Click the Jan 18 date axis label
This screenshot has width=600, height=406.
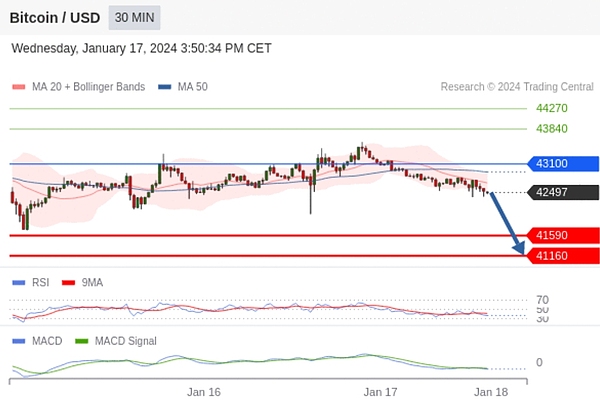click(x=490, y=393)
